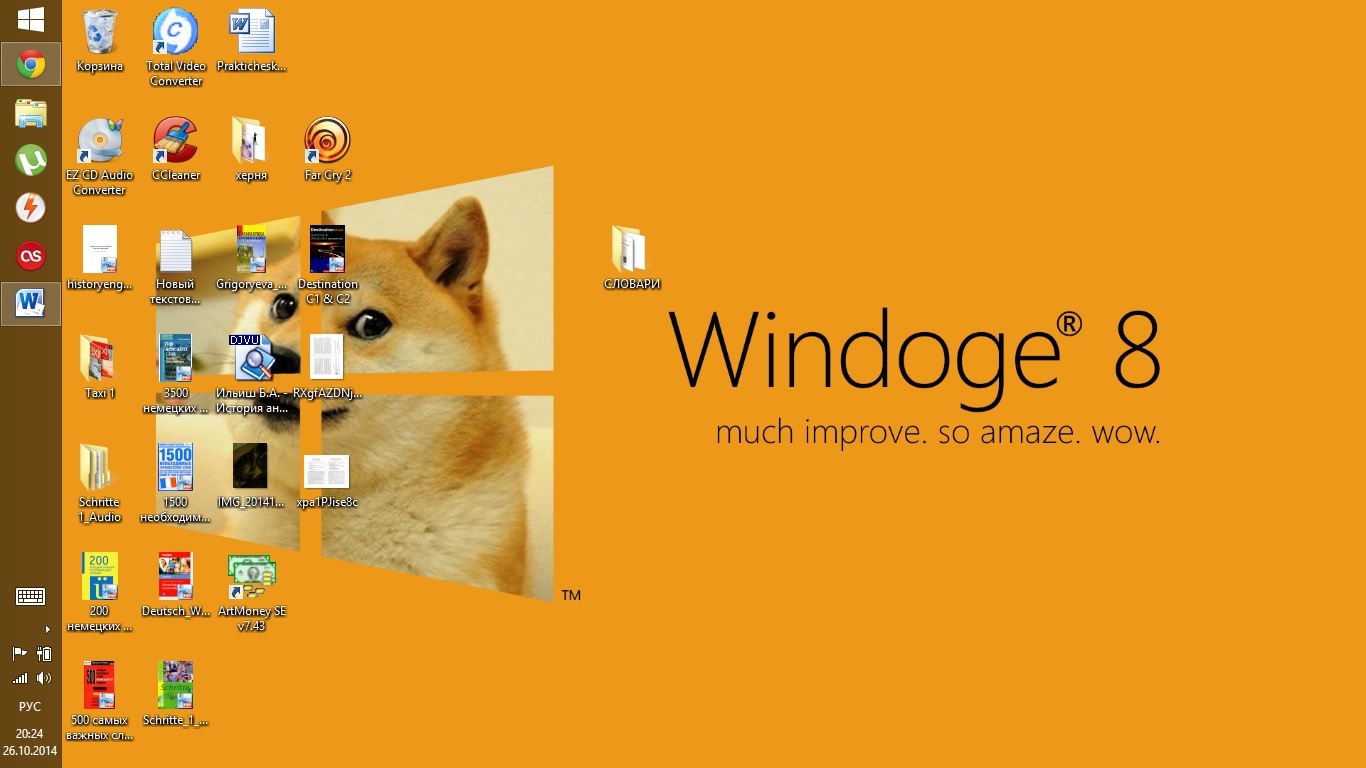Select the Schritte_1_... file

pos(176,694)
